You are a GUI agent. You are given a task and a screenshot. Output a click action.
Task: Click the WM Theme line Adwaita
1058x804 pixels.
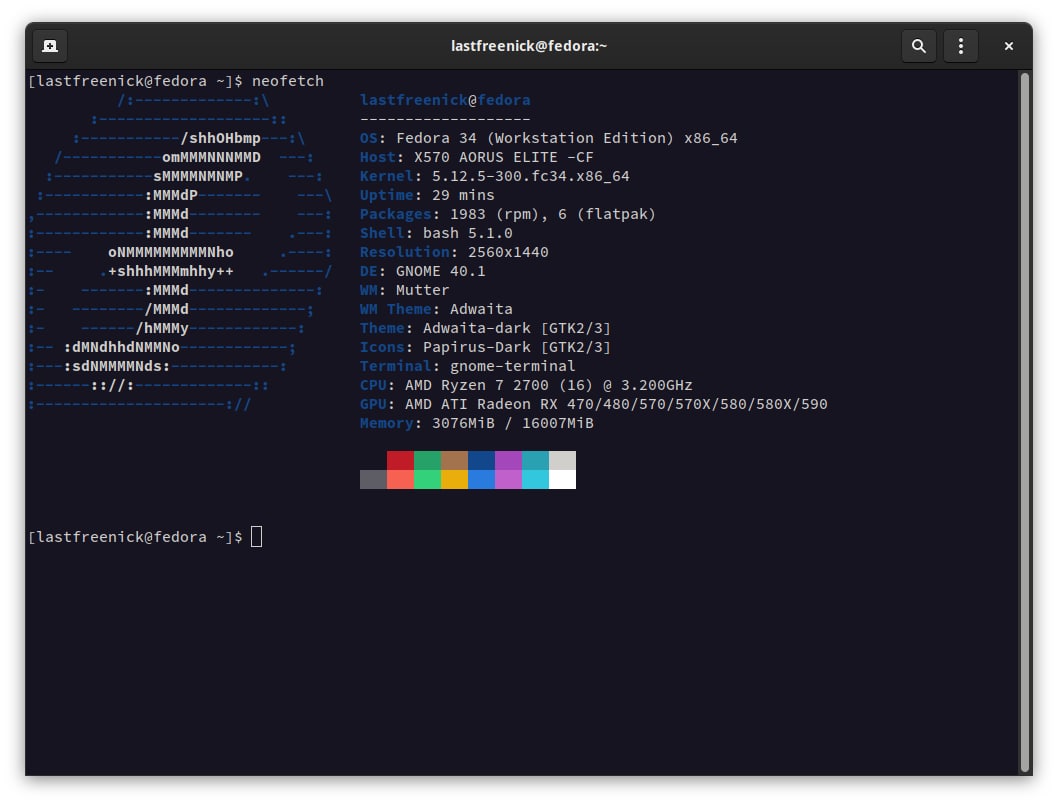436,309
